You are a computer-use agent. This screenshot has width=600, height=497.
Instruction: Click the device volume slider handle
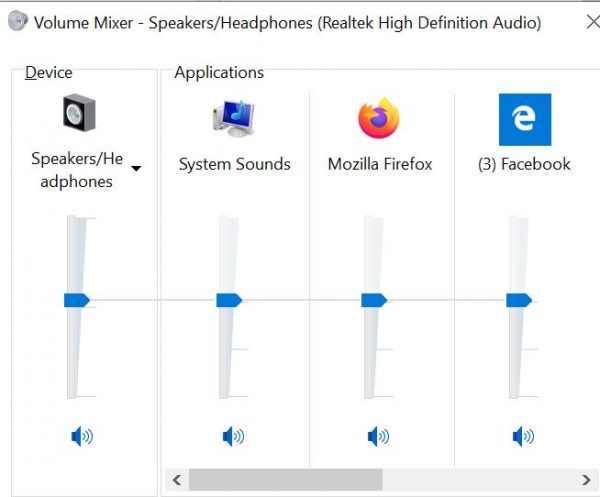point(77,300)
